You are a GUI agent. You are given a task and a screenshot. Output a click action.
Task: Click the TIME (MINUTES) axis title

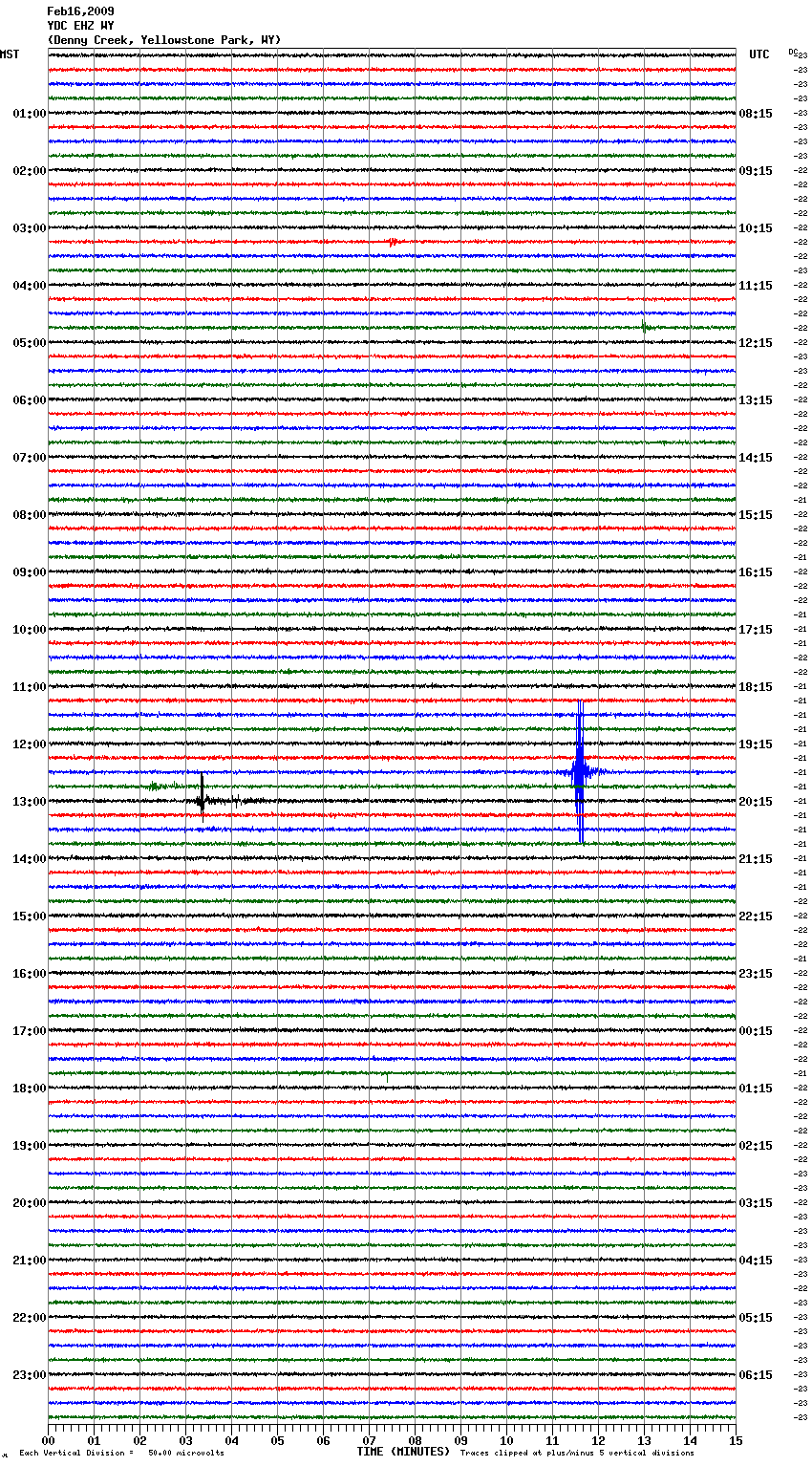pyautogui.click(x=402, y=1452)
